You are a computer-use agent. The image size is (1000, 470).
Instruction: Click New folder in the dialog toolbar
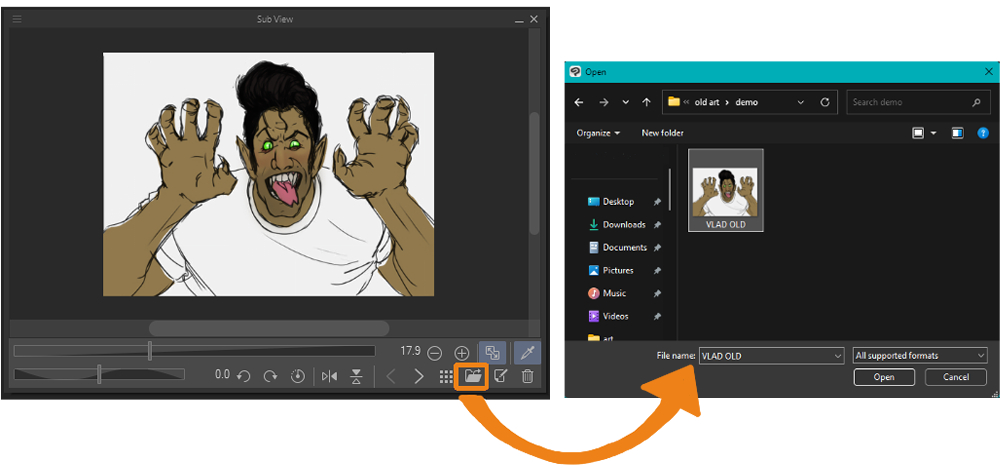[662, 132]
